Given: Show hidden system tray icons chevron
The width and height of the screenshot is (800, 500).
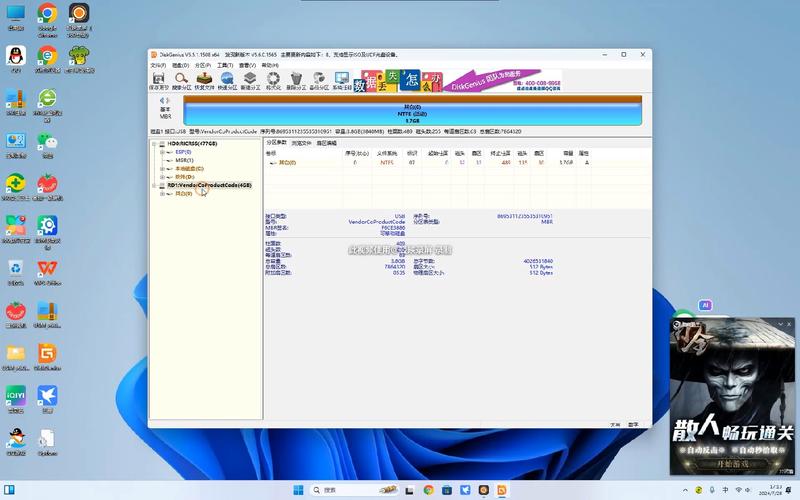Looking at the screenshot, I should [685, 490].
